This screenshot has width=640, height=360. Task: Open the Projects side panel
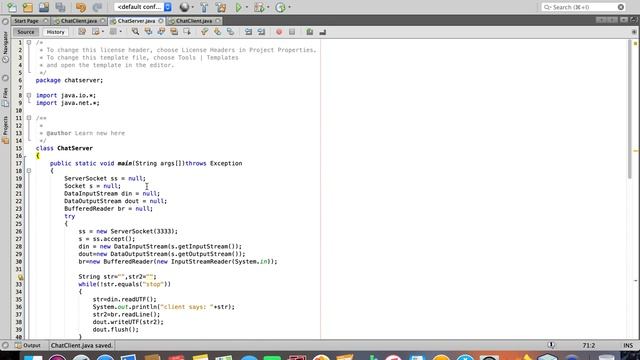pos(5,130)
